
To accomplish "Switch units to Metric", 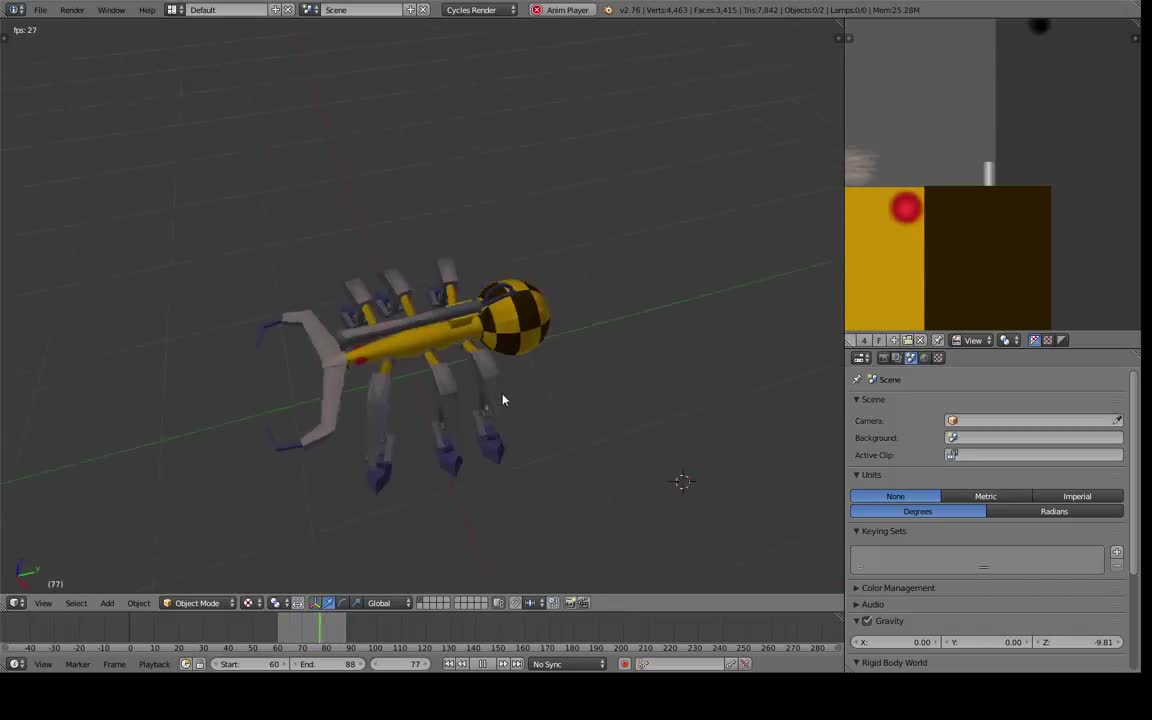I will 986,496.
